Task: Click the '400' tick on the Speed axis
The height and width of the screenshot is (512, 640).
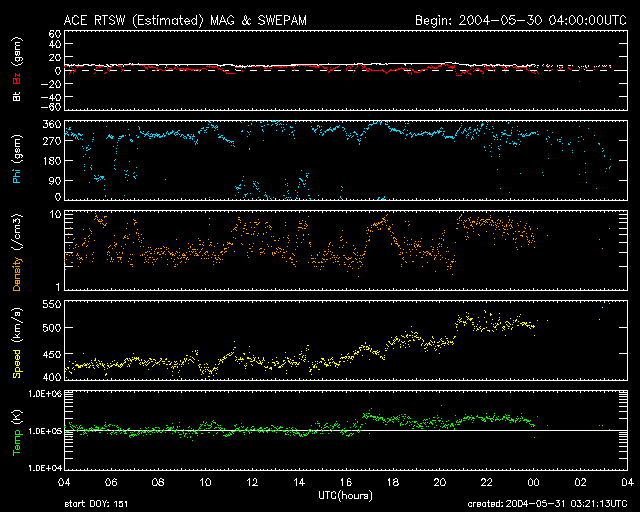Action: click(52, 377)
